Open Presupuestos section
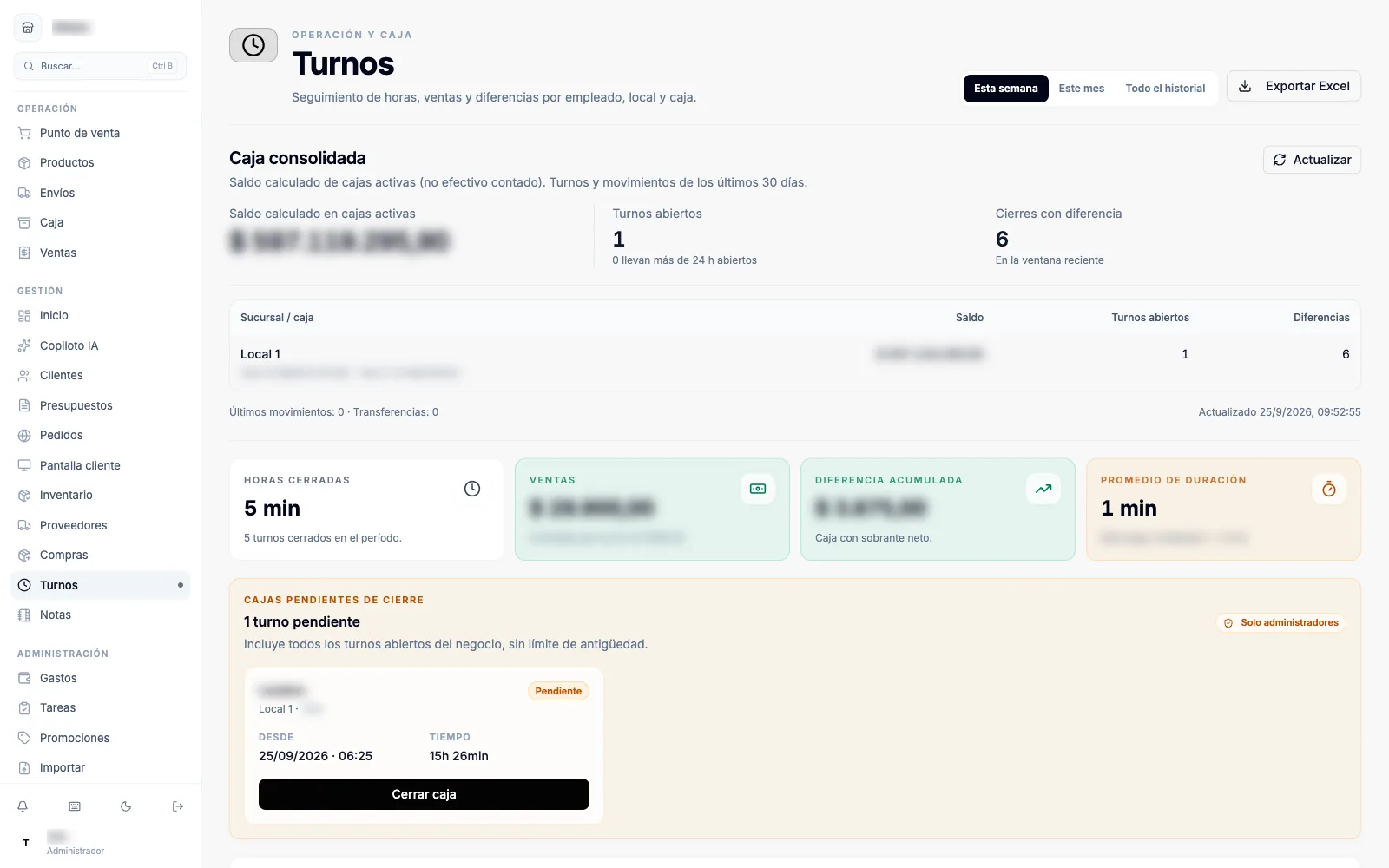 click(x=101, y=405)
